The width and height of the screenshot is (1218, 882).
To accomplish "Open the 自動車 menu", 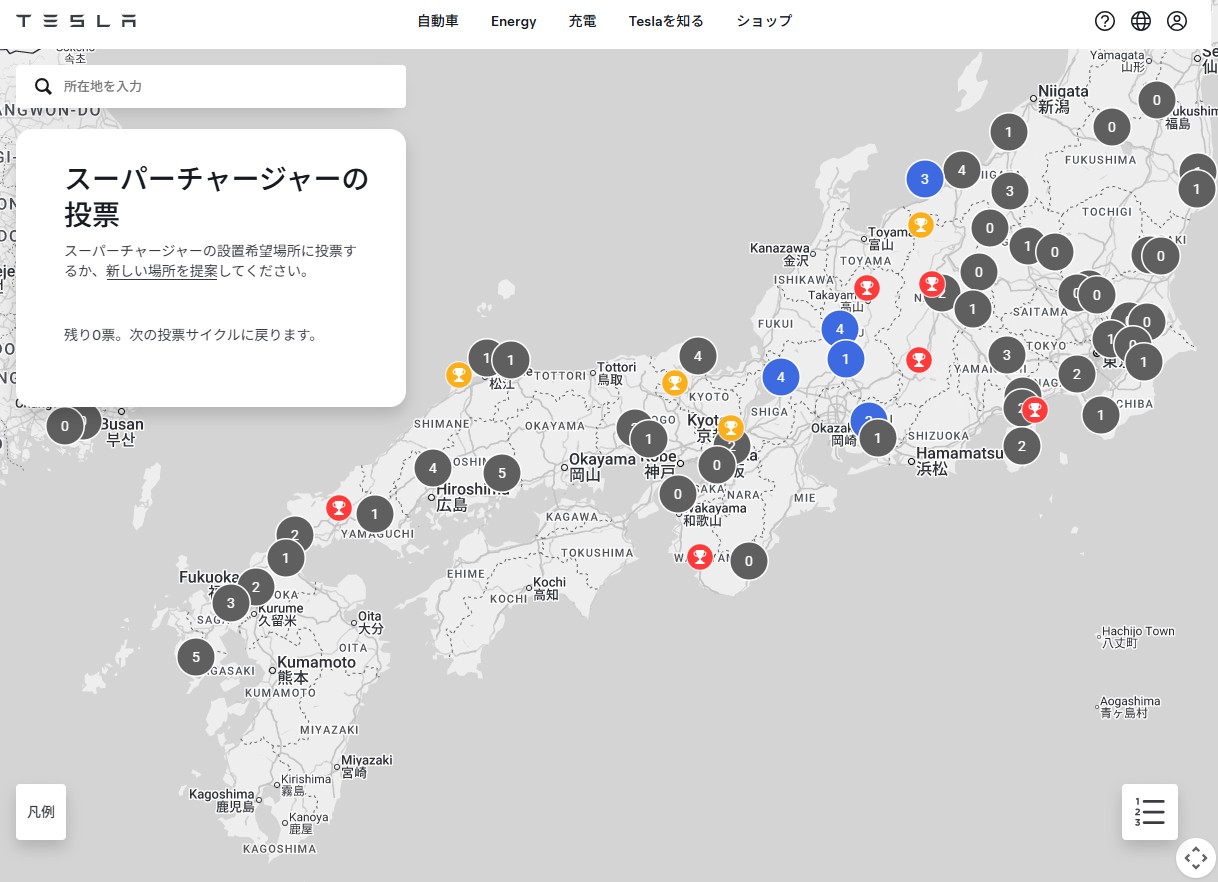I will click(x=438, y=21).
